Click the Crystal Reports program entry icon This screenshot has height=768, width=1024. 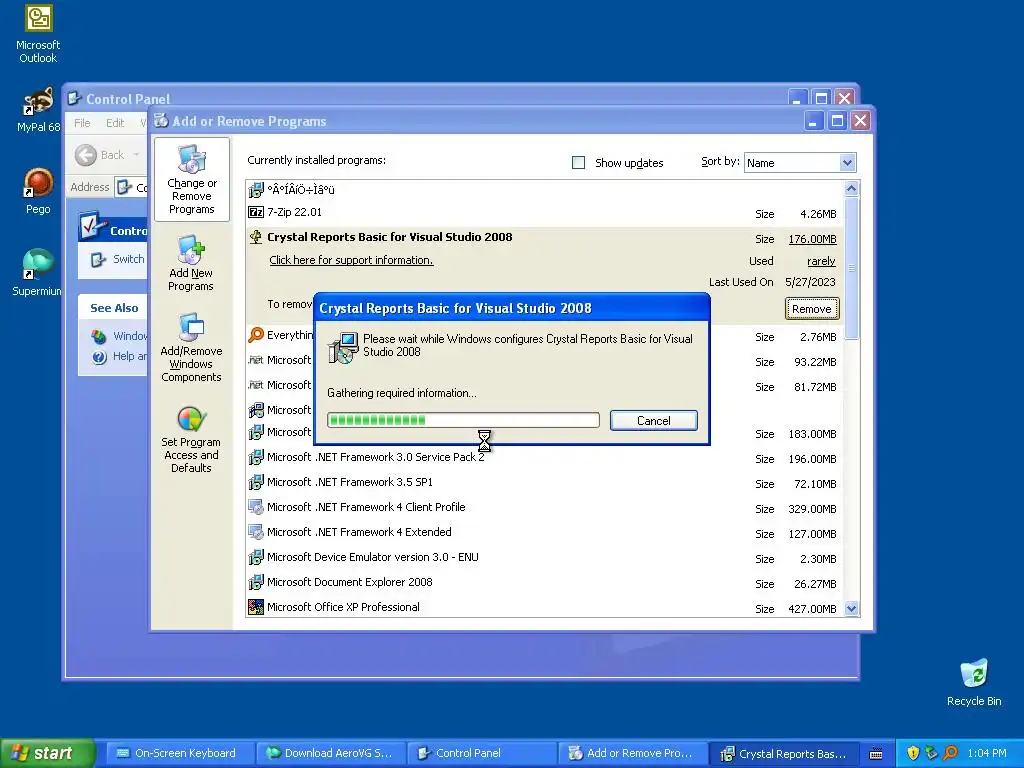[x=256, y=237]
